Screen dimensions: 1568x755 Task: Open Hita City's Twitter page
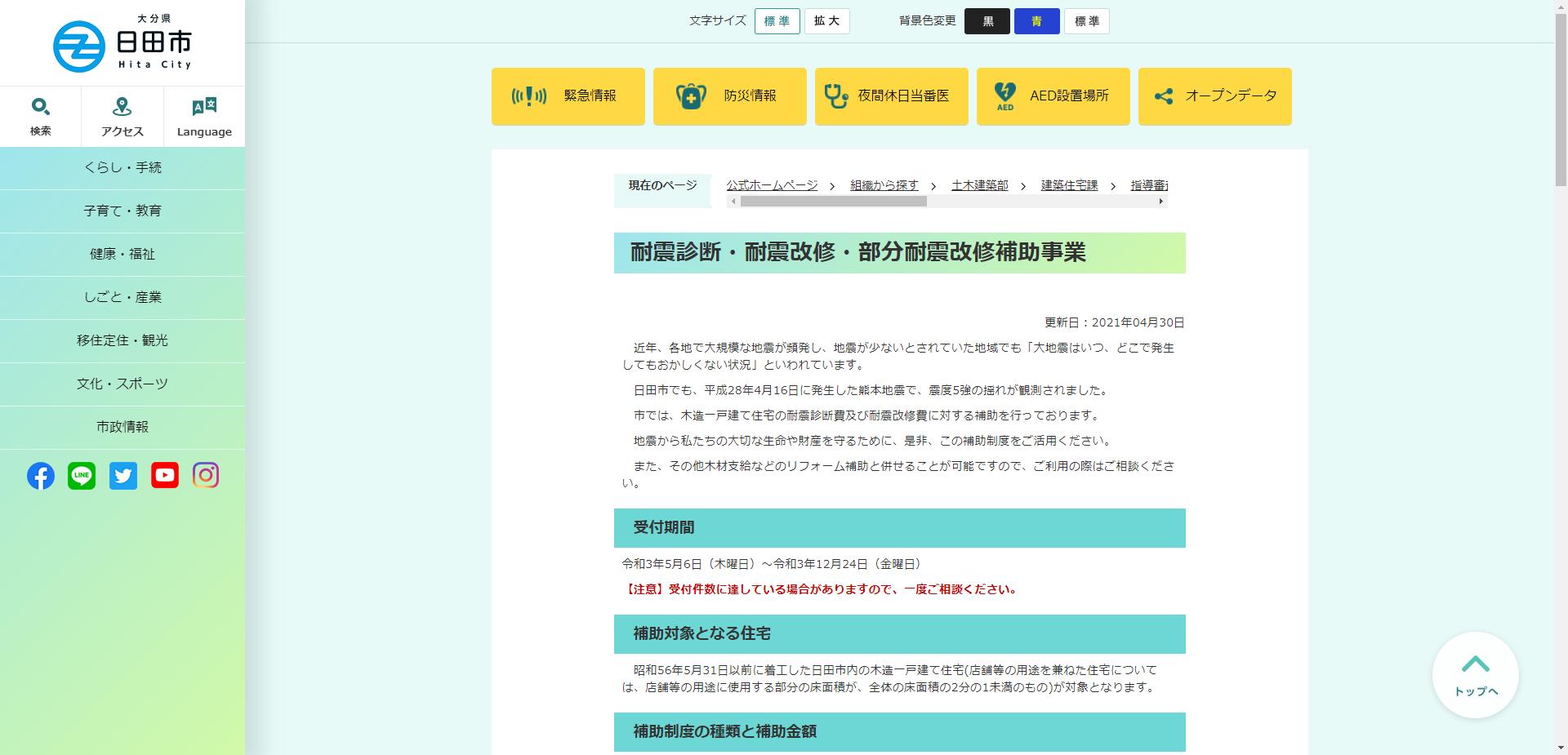click(123, 476)
